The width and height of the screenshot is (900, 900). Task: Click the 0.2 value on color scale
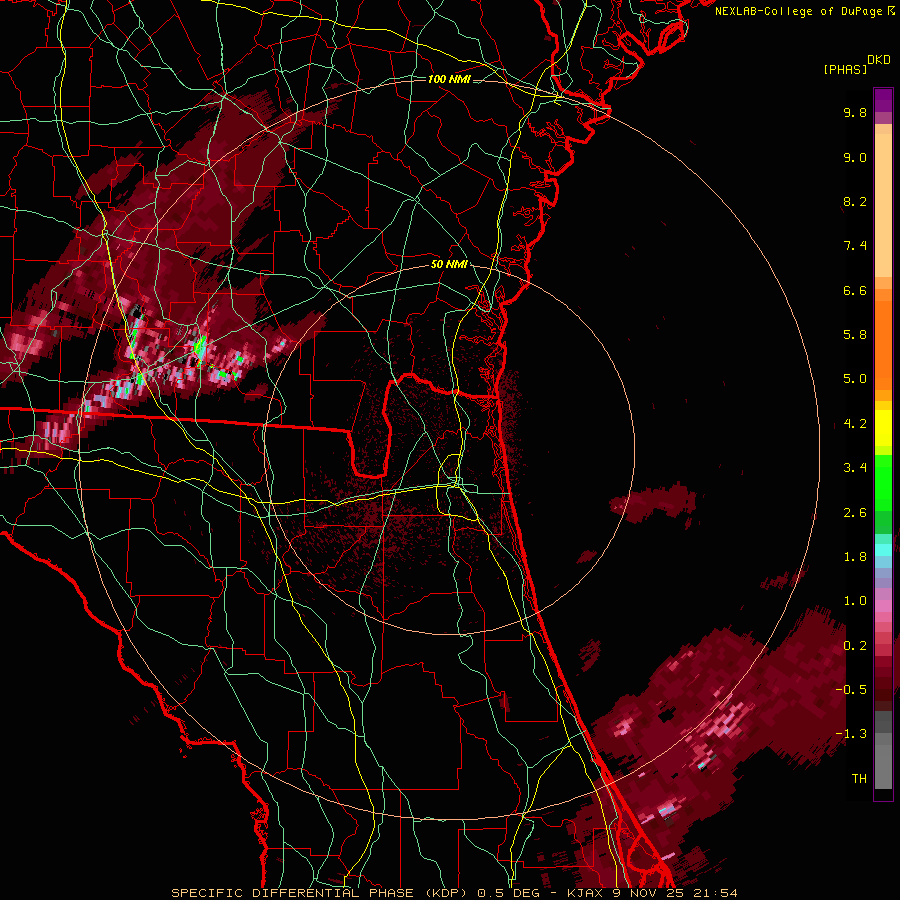(x=855, y=646)
